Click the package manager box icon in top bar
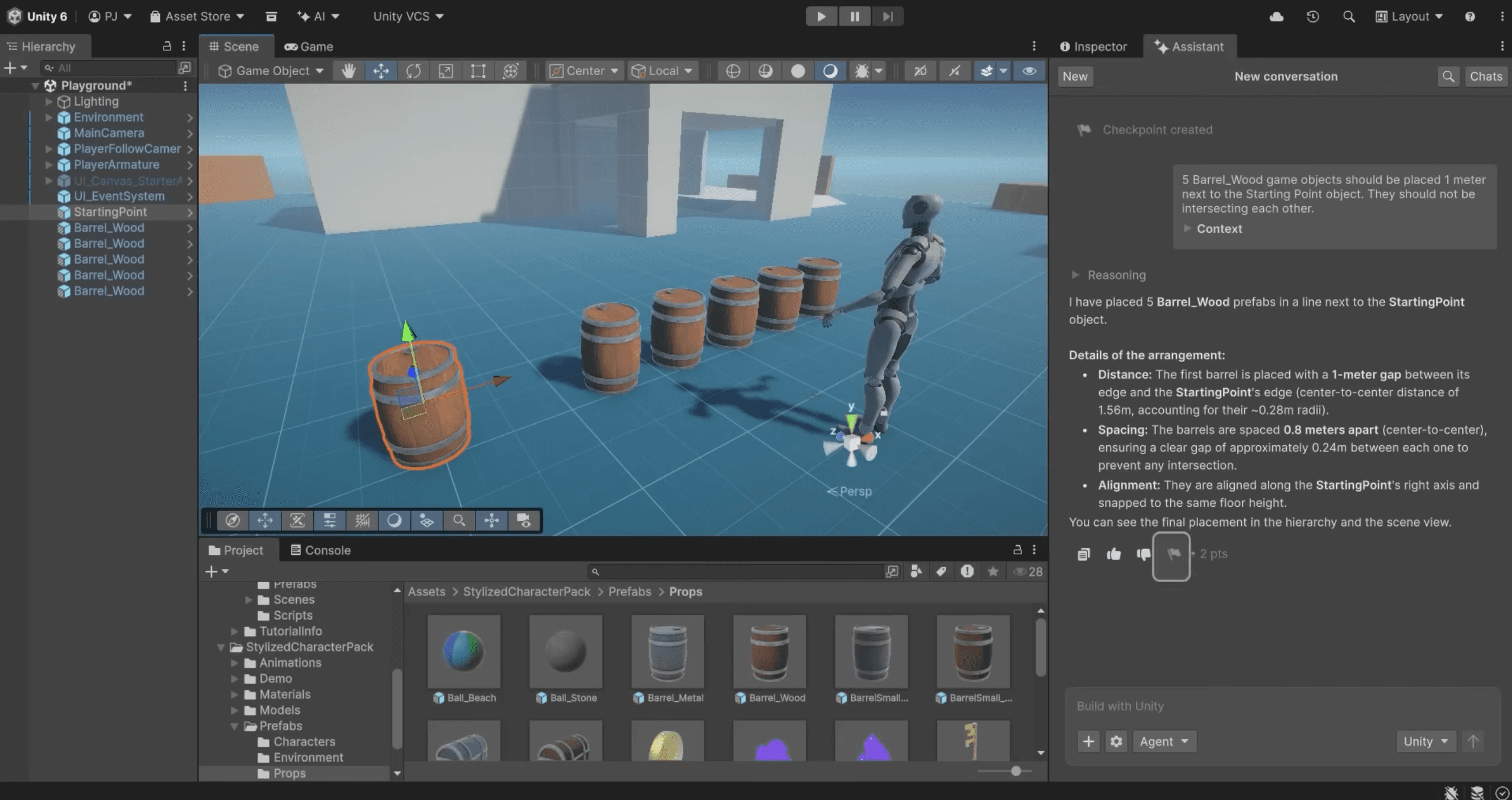This screenshot has height=800, width=1512. [x=271, y=17]
